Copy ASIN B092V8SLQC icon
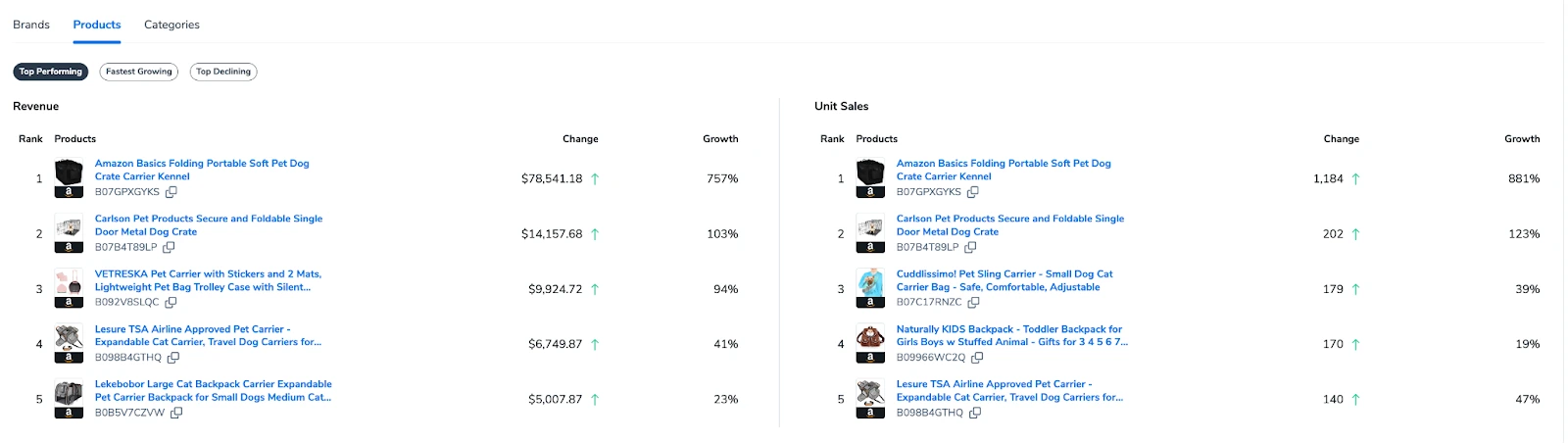Image resolution: width=1568 pixels, height=443 pixels. pos(171,303)
